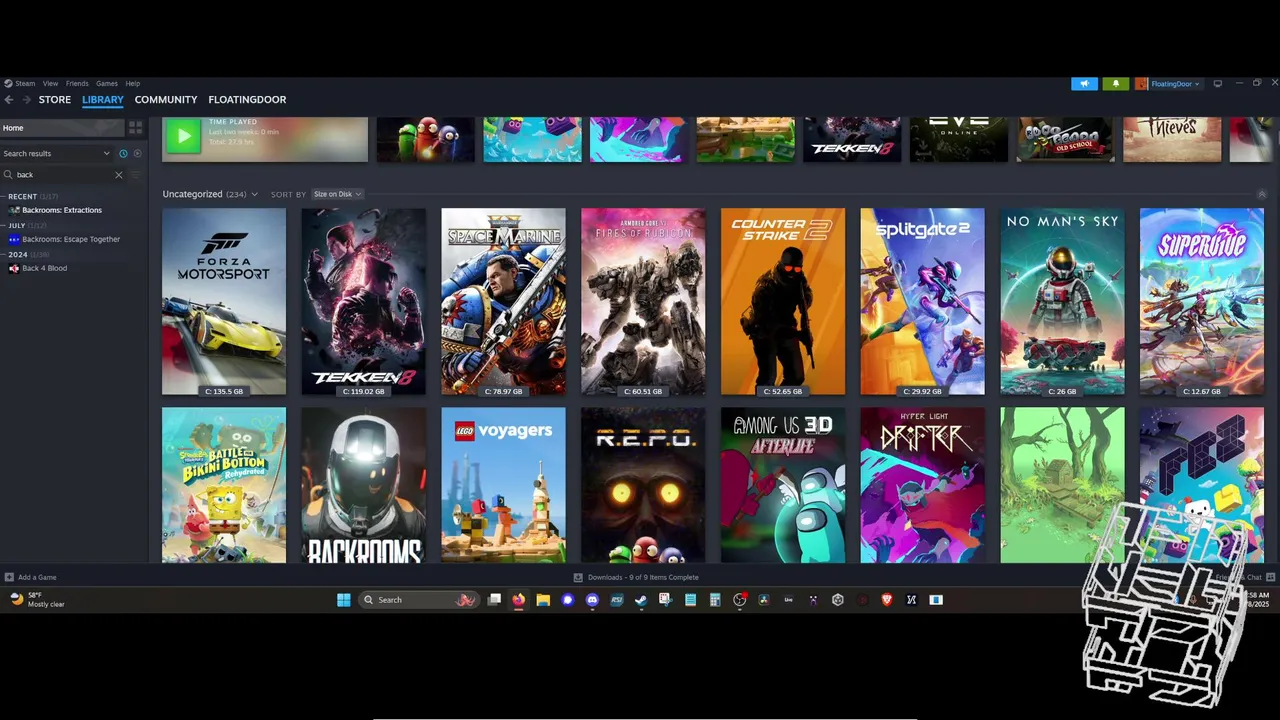Toggle sort by recent activity clock

click(123, 154)
